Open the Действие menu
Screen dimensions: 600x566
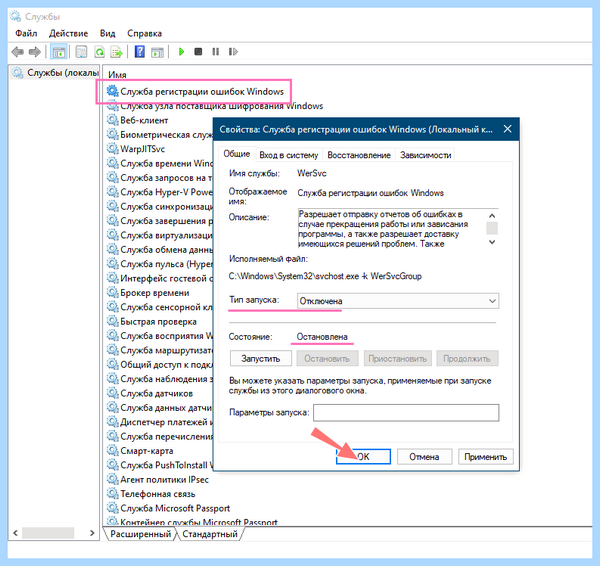click(x=68, y=33)
